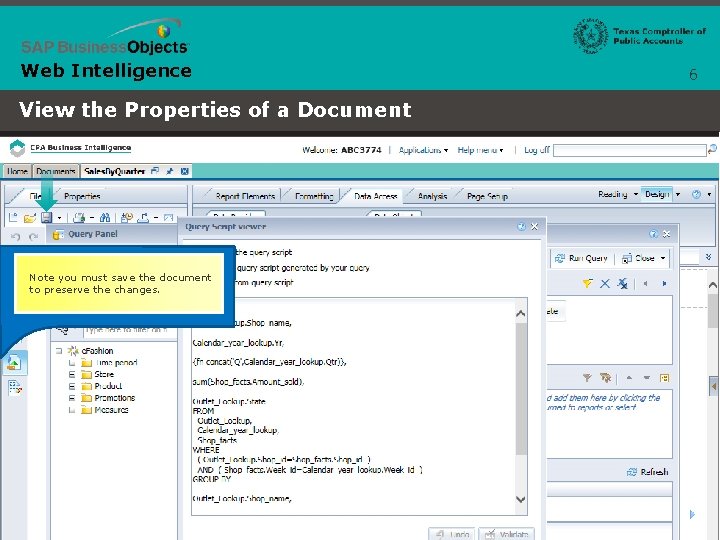Click the yellow Add quick filter icon
This screenshot has width=720, height=540.
(x=587, y=283)
